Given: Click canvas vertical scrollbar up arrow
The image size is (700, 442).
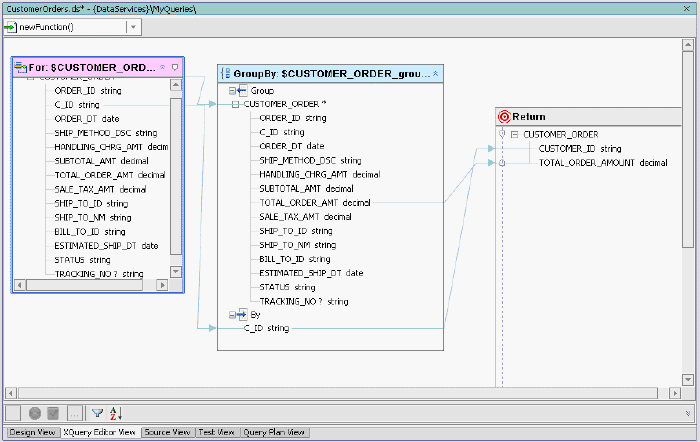Looking at the screenshot, I should (x=688, y=45).
